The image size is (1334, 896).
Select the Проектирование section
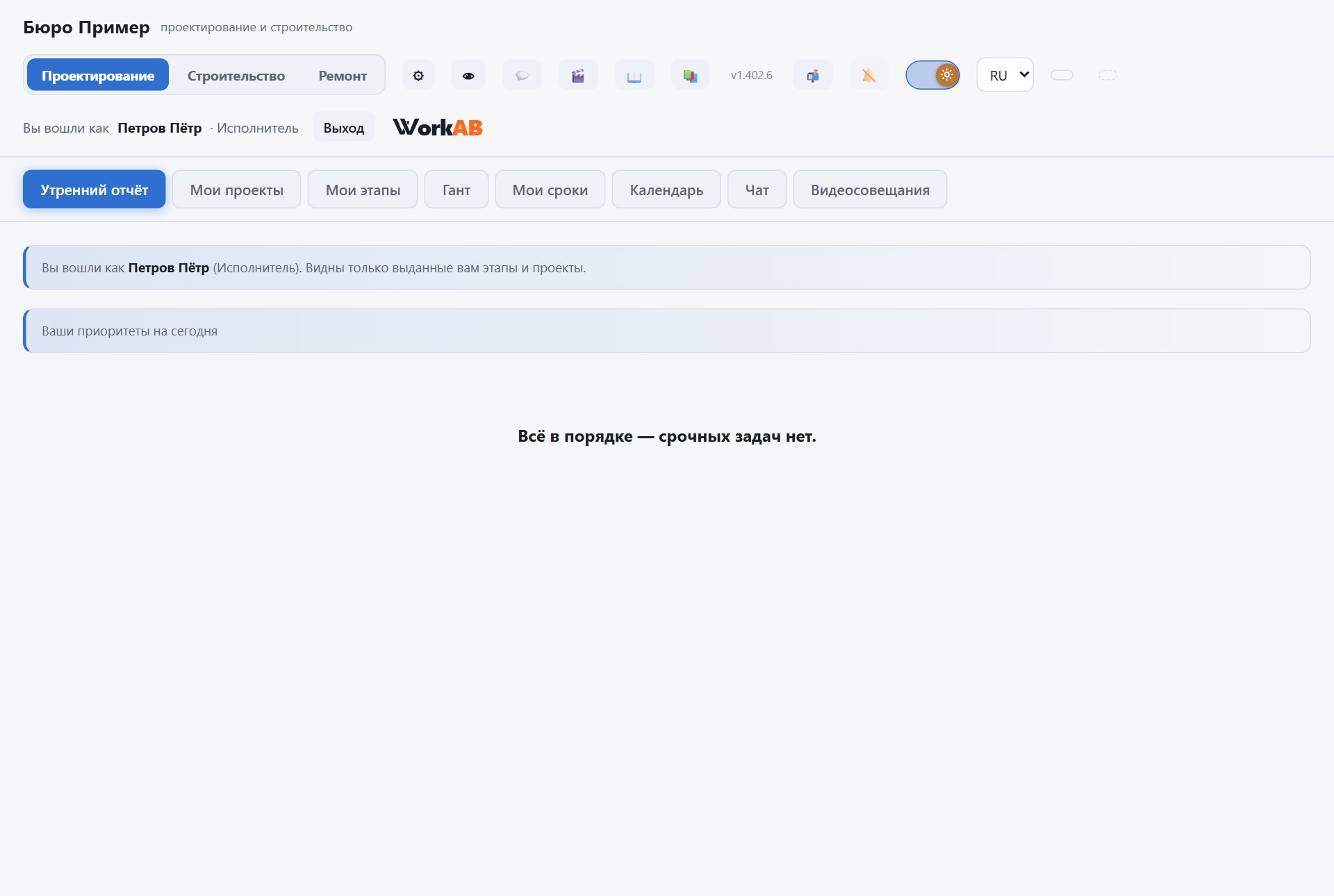pyautogui.click(x=98, y=75)
